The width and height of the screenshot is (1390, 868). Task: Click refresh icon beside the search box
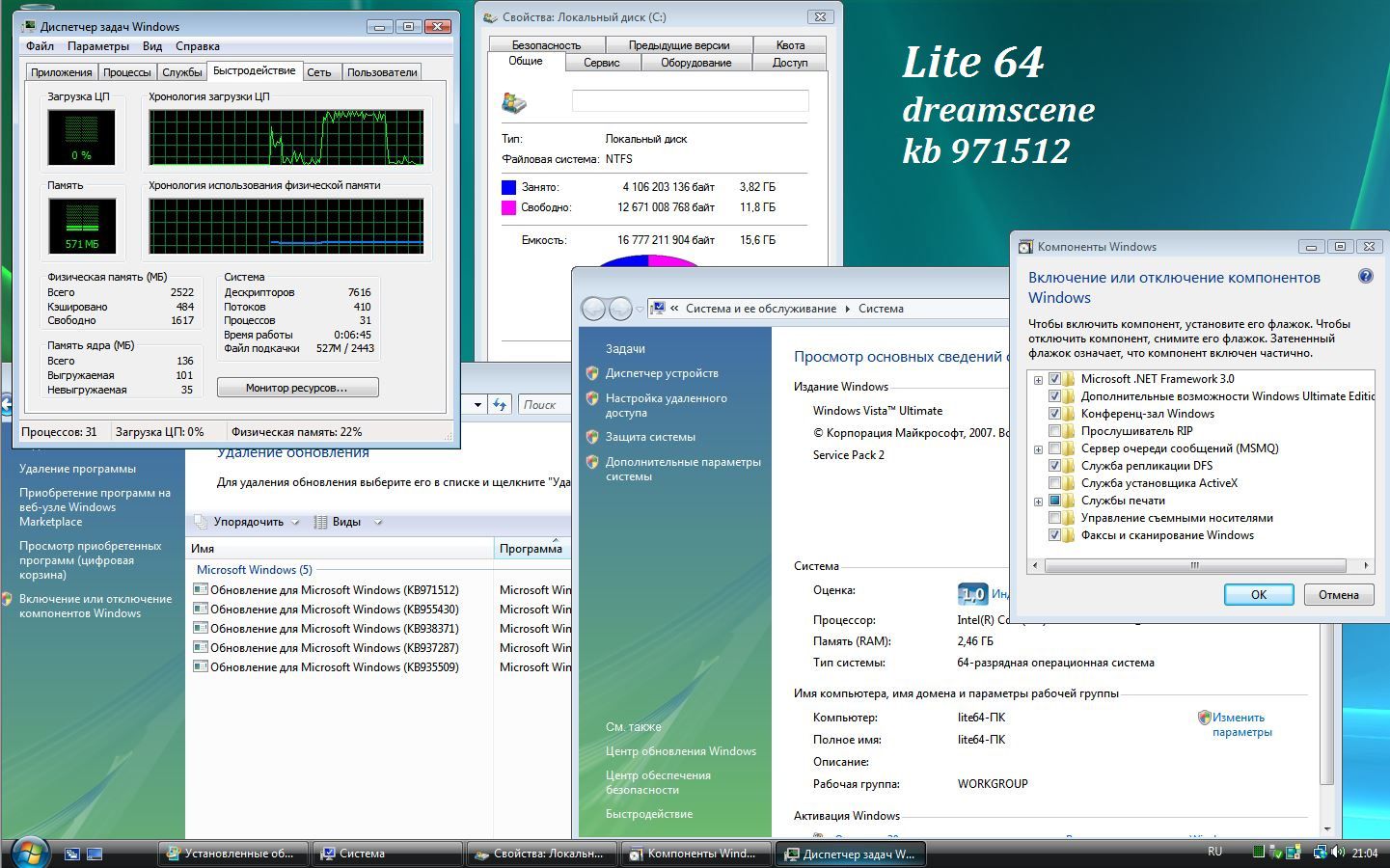(x=500, y=405)
